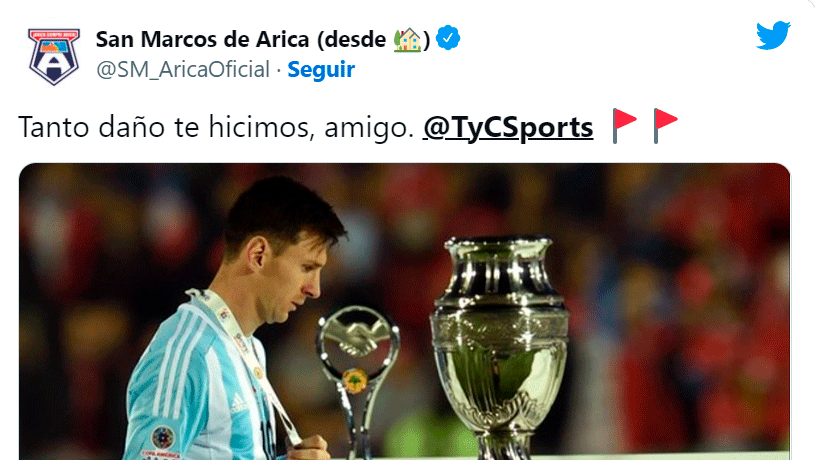Follow the account via Seguir

tap(321, 70)
